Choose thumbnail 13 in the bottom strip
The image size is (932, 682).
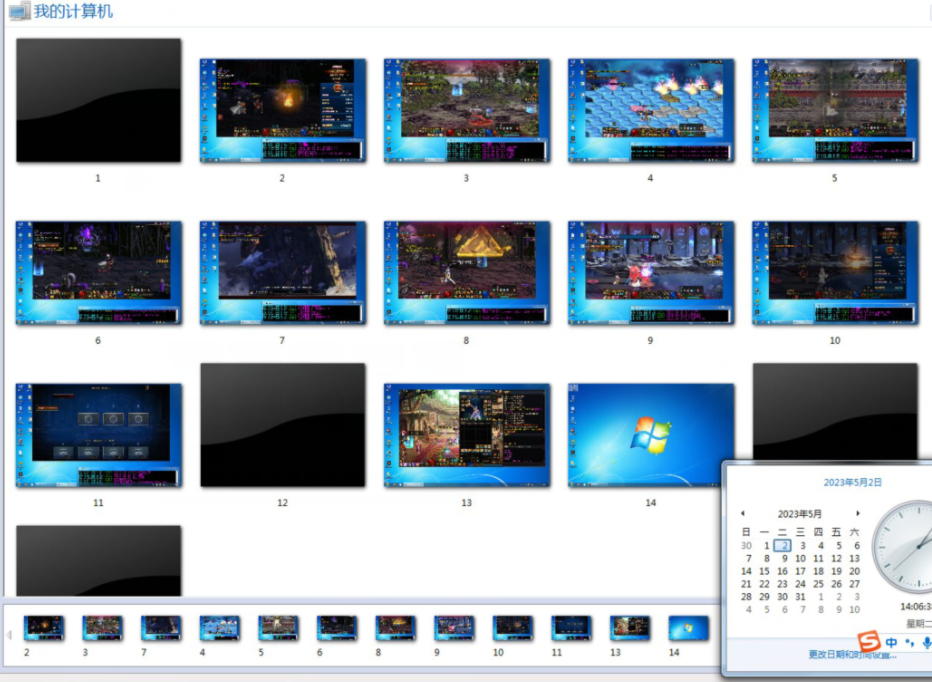point(630,628)
